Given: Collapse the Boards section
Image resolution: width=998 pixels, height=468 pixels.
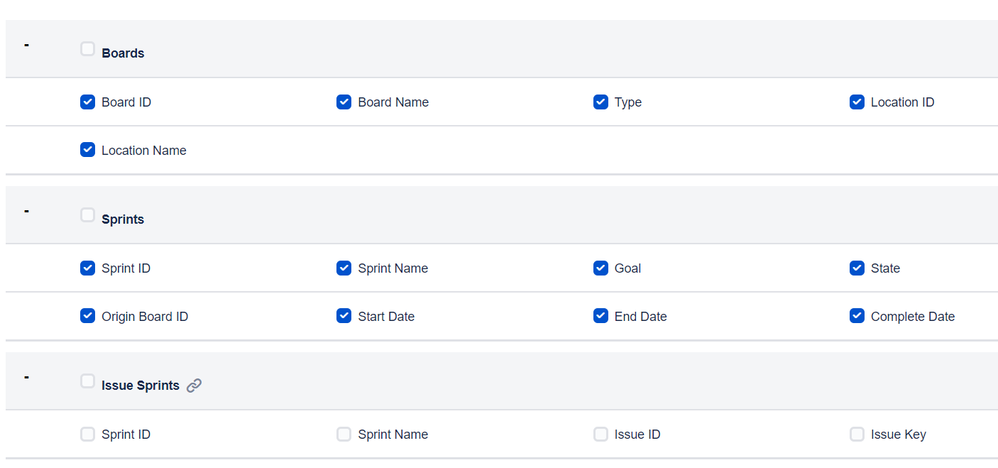Looking at the screenshot, I should click(27, 45).
